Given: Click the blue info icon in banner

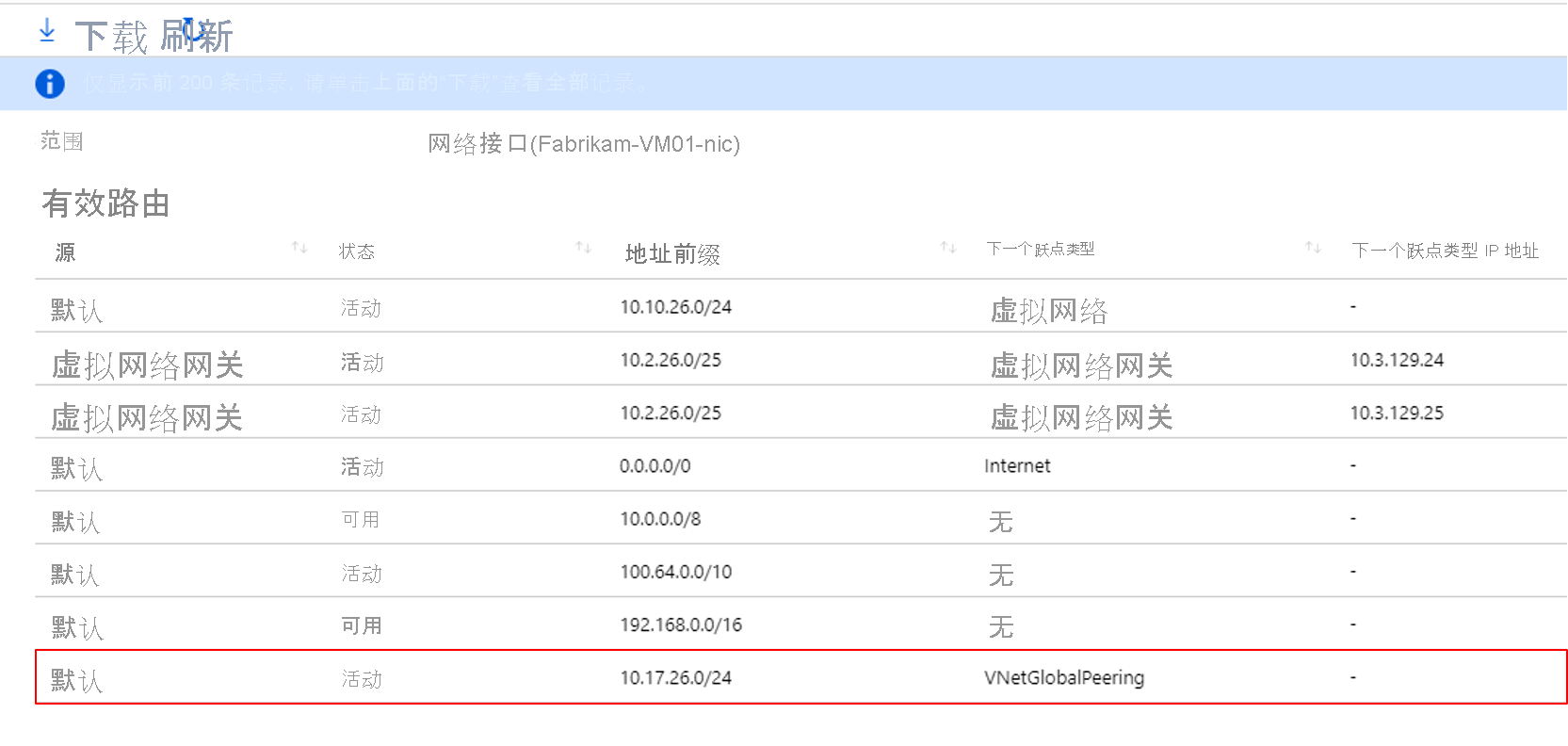Looking at the screenshot, I should coord(50,84).
